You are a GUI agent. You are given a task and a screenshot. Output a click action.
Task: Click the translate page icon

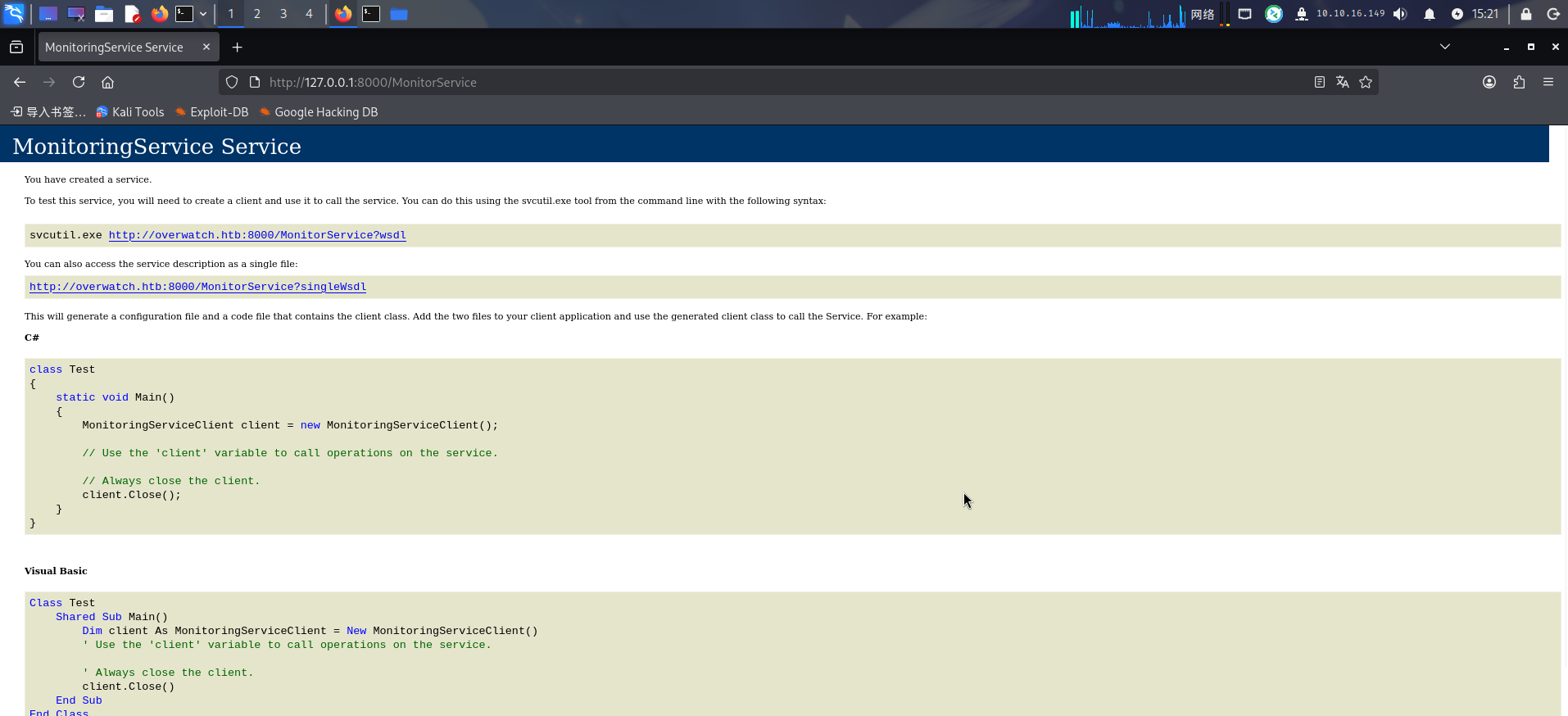click(x=1343, y=82)
